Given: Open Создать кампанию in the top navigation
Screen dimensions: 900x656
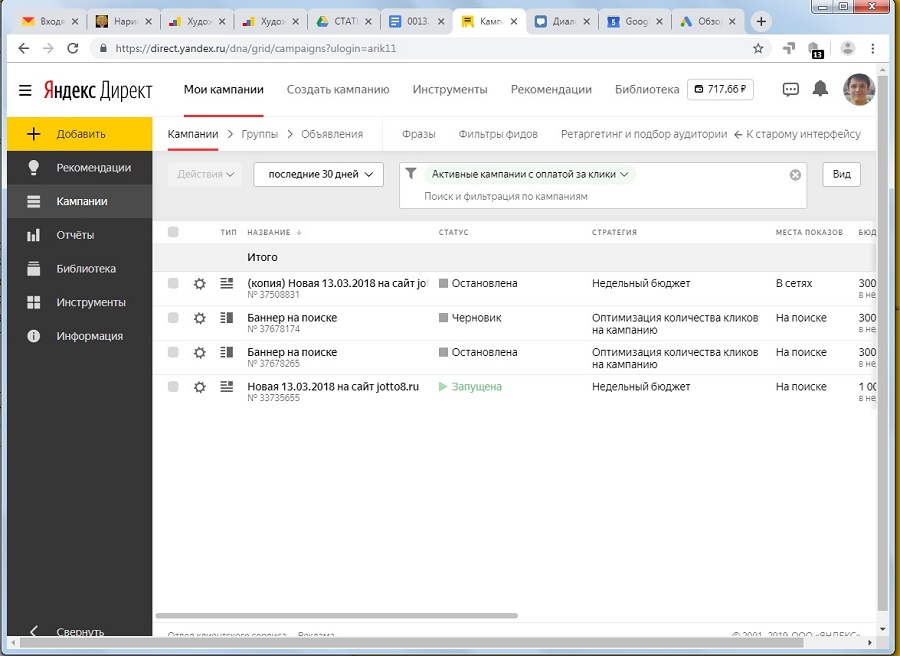Looking at the screenshot, I should [x=338, y=90].
